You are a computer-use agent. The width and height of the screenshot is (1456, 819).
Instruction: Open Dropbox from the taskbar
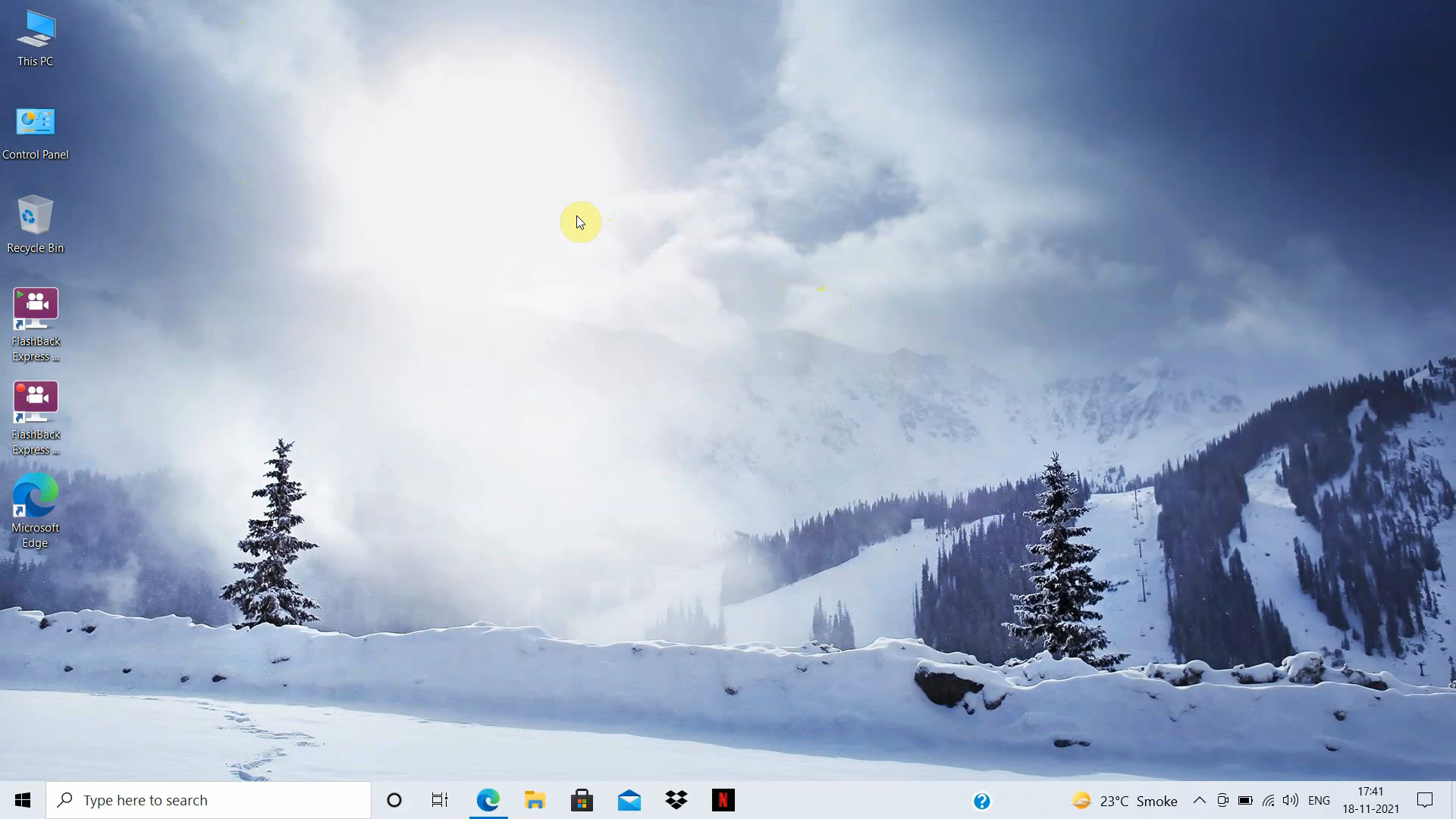pyautogui.click(x=676, y=800)
